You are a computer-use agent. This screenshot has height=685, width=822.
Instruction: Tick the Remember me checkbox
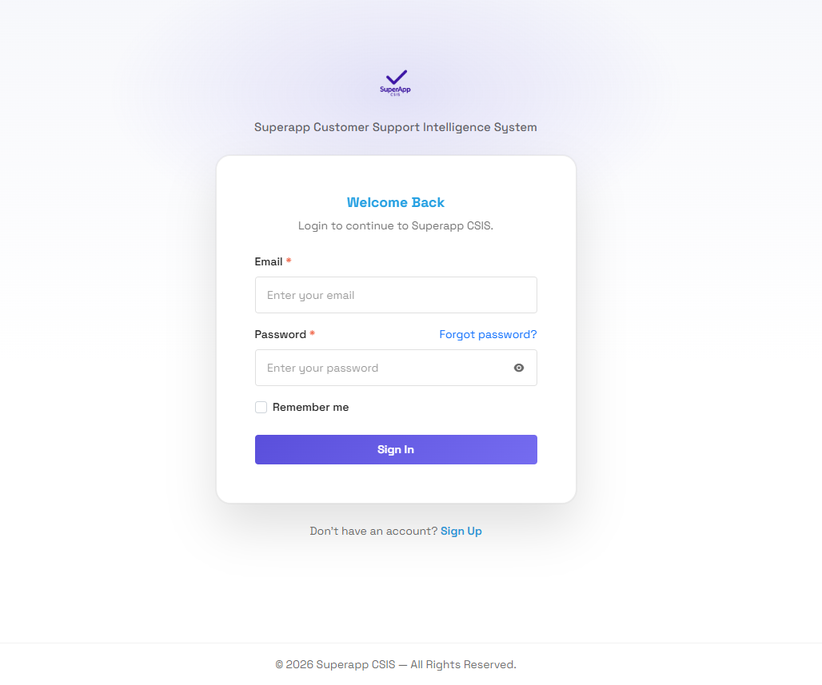pyautogui.click(x=261, y=407)
